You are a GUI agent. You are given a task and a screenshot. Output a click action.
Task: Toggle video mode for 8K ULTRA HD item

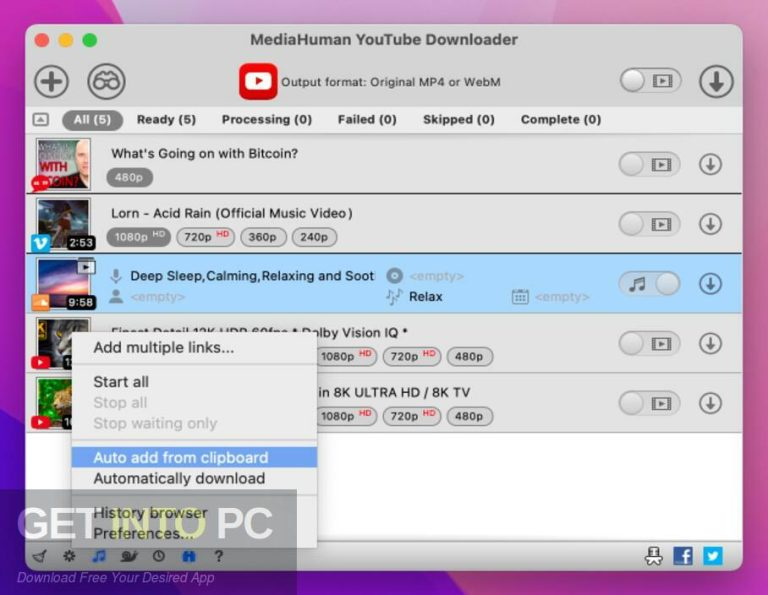649,404
